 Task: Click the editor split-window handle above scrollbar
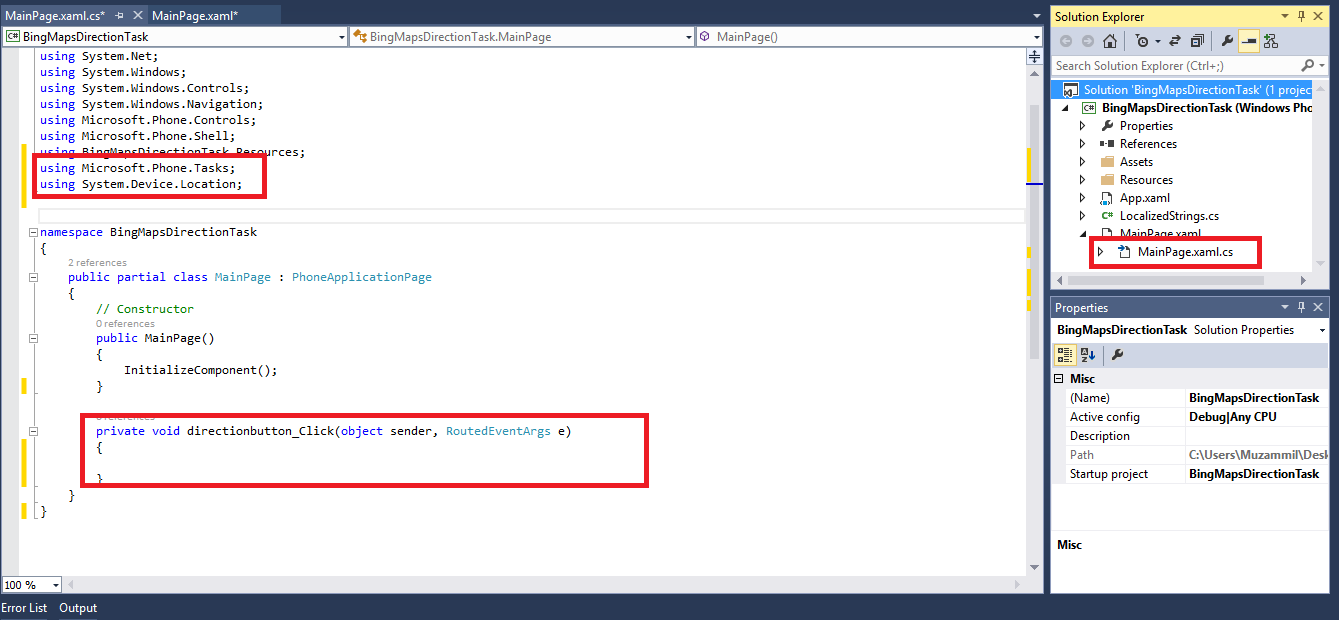(1035, 57)
